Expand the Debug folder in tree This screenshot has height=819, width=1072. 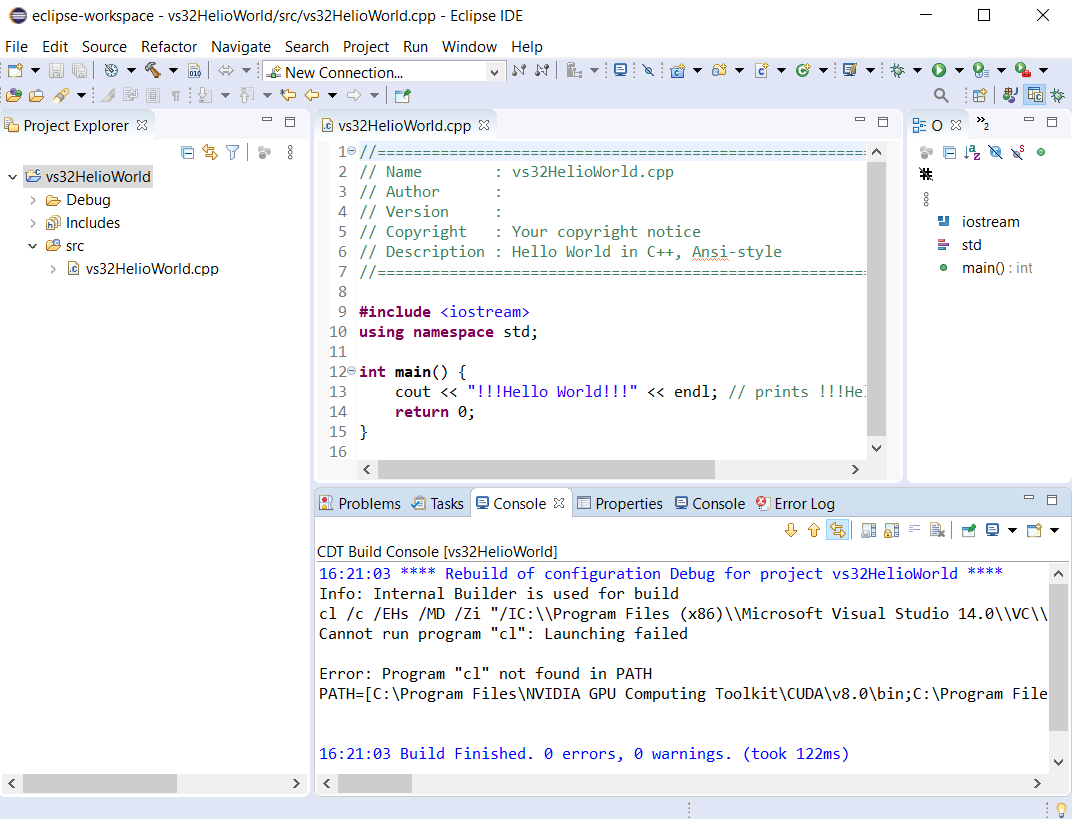point(33,200)
